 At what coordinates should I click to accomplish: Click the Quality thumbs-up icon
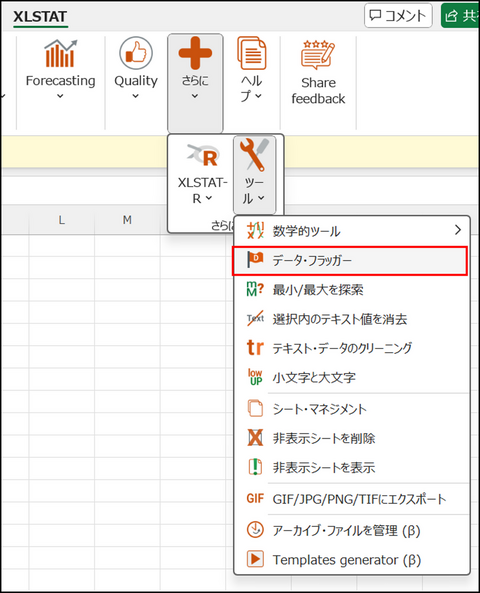pos(136,53)
